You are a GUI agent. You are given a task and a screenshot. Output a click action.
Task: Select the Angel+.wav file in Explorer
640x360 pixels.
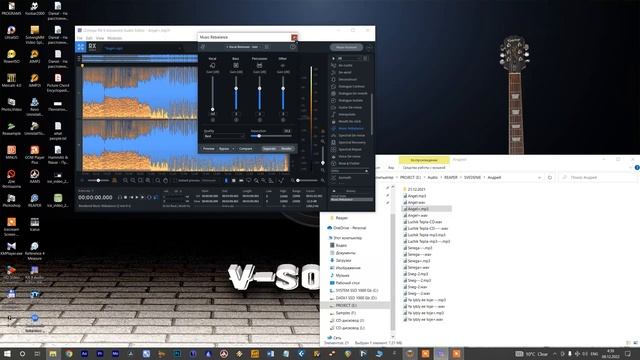click(418, 215)
